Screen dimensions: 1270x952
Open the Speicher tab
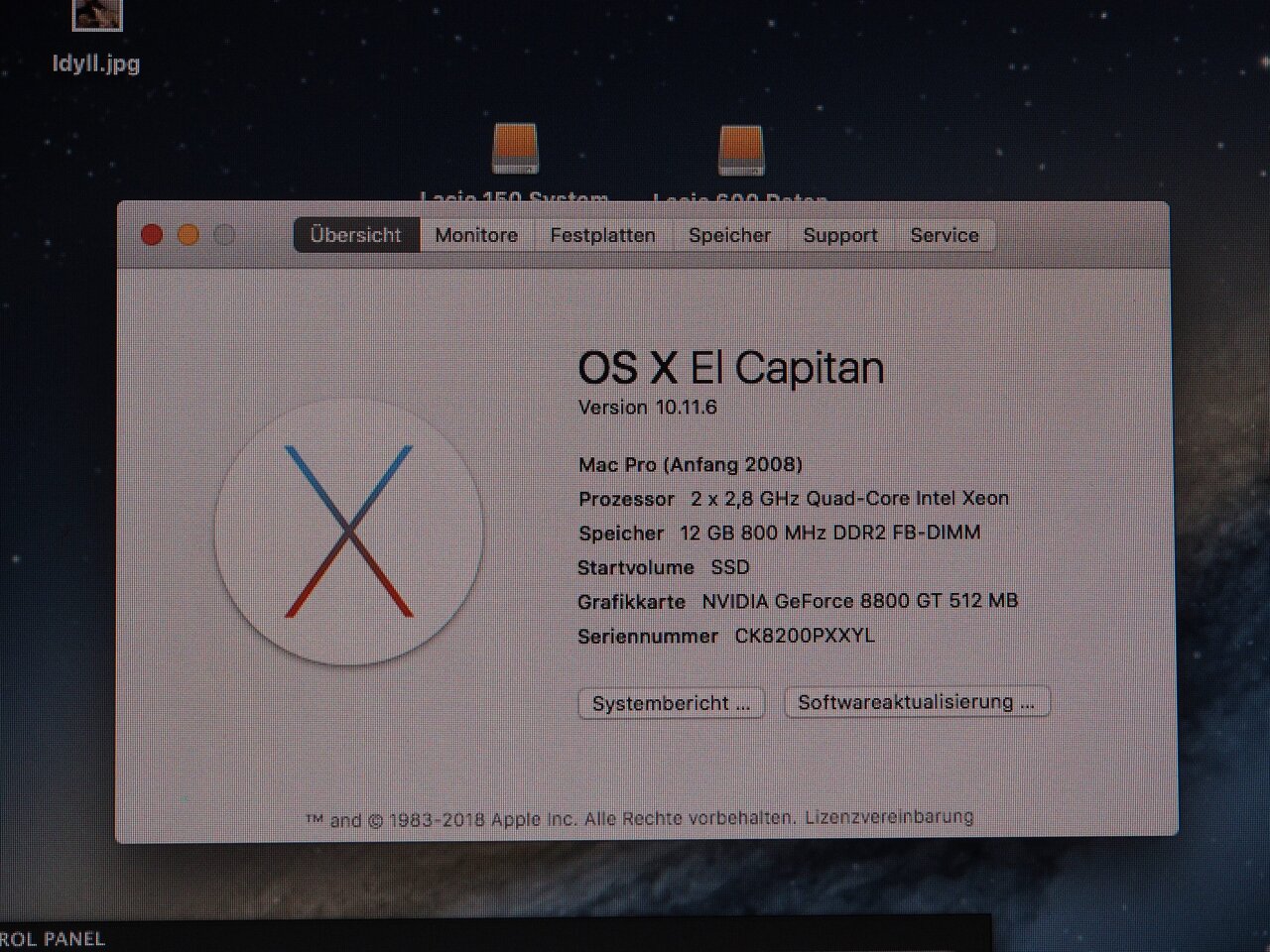point(729,235)
